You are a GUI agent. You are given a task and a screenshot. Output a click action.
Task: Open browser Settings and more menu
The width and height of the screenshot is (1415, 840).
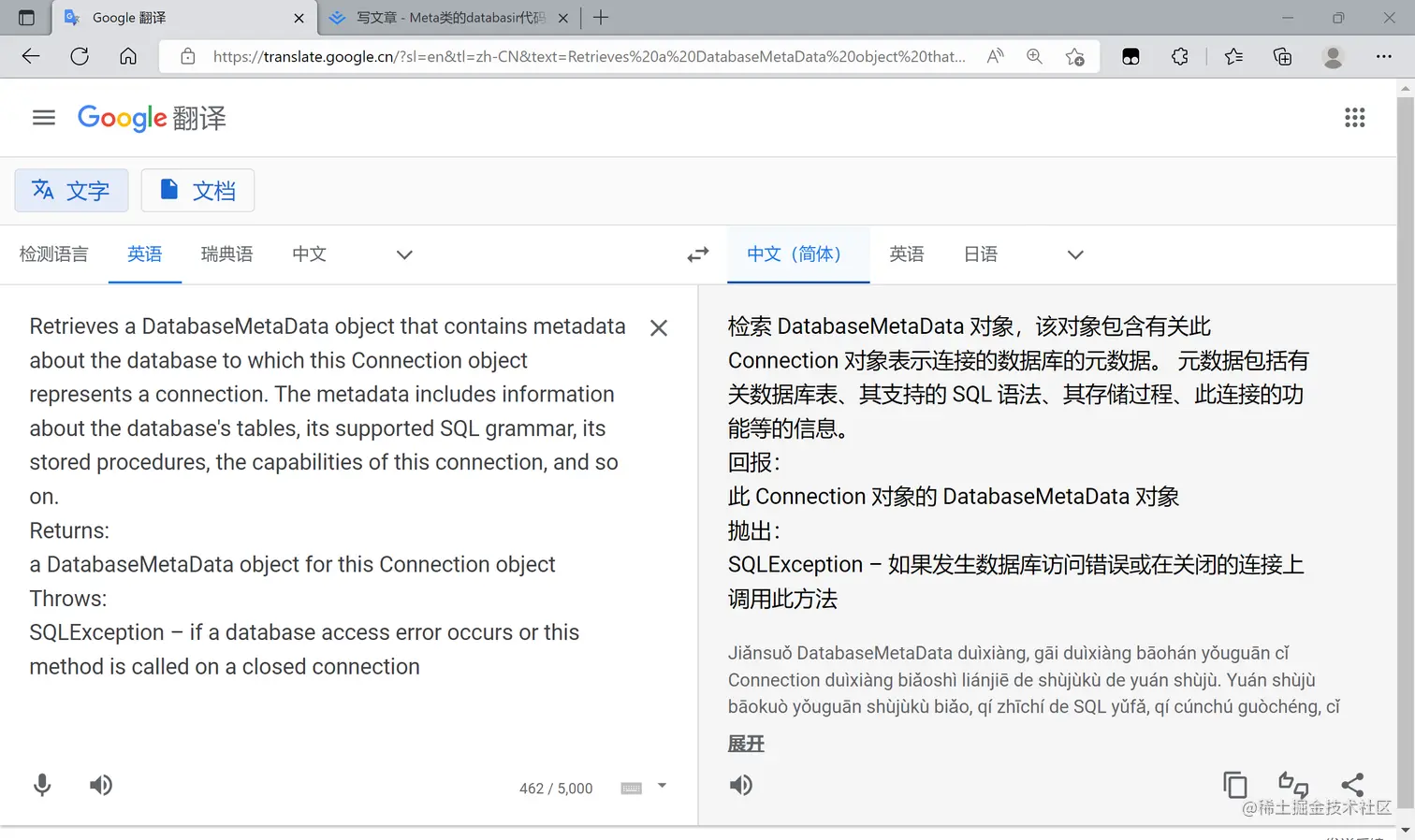pos(1384,56)
